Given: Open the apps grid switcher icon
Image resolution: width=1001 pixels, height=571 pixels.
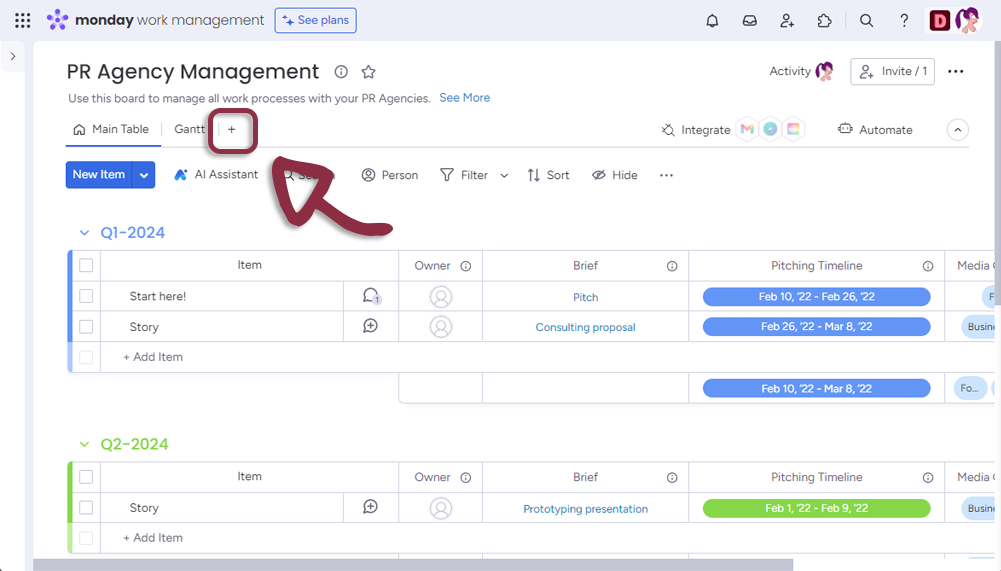Looking at the screenshot, I should [x=22, y=21].
